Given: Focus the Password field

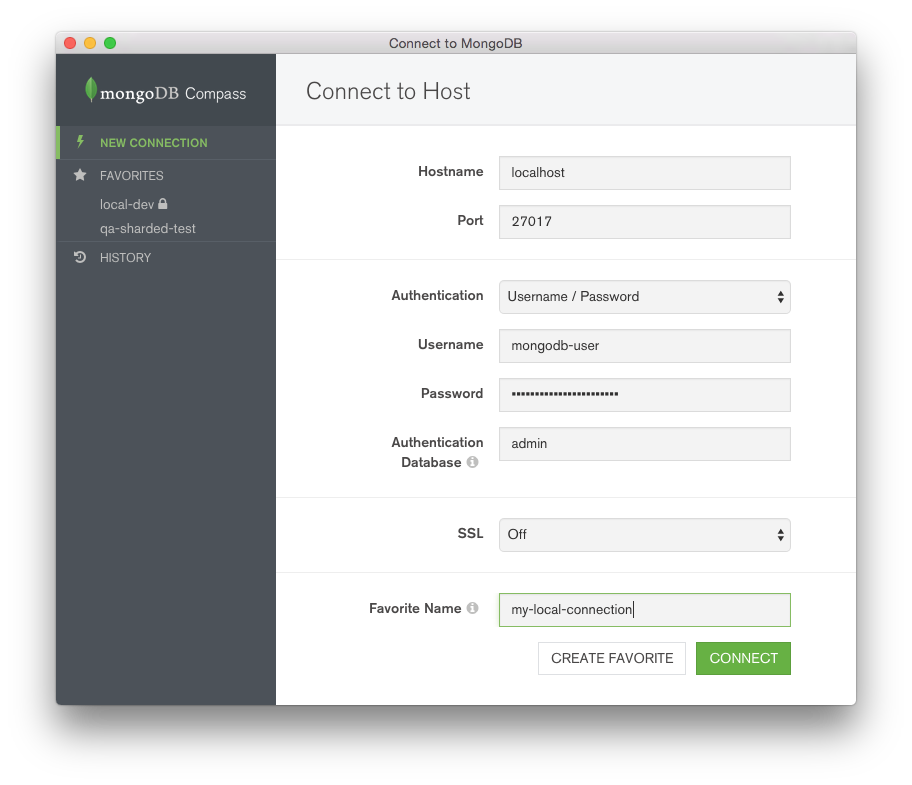Looking at the screenshot, I should coord(644,395).
